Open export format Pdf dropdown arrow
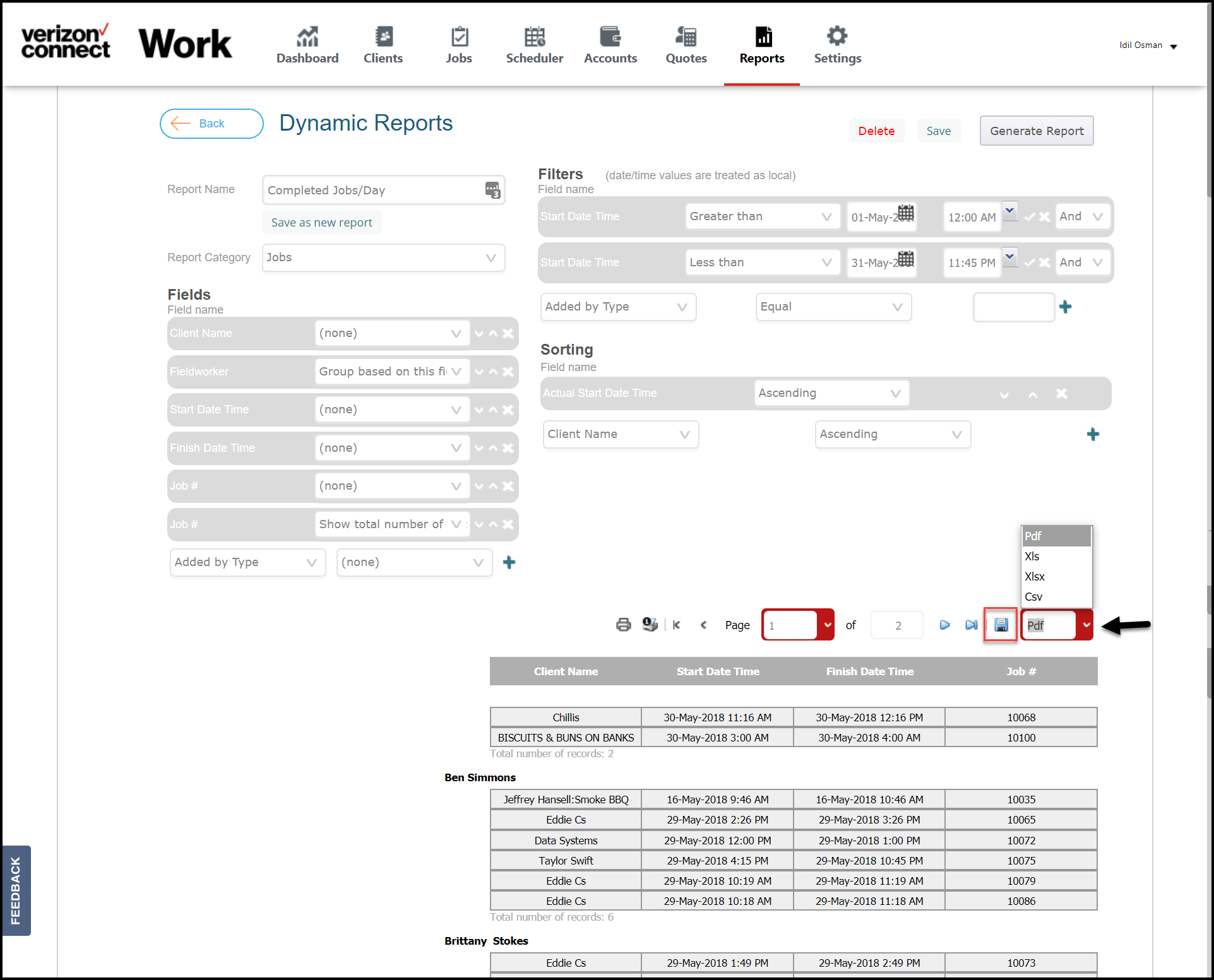Screen dimensions: 1214x980 click(x=1086, y=625)
